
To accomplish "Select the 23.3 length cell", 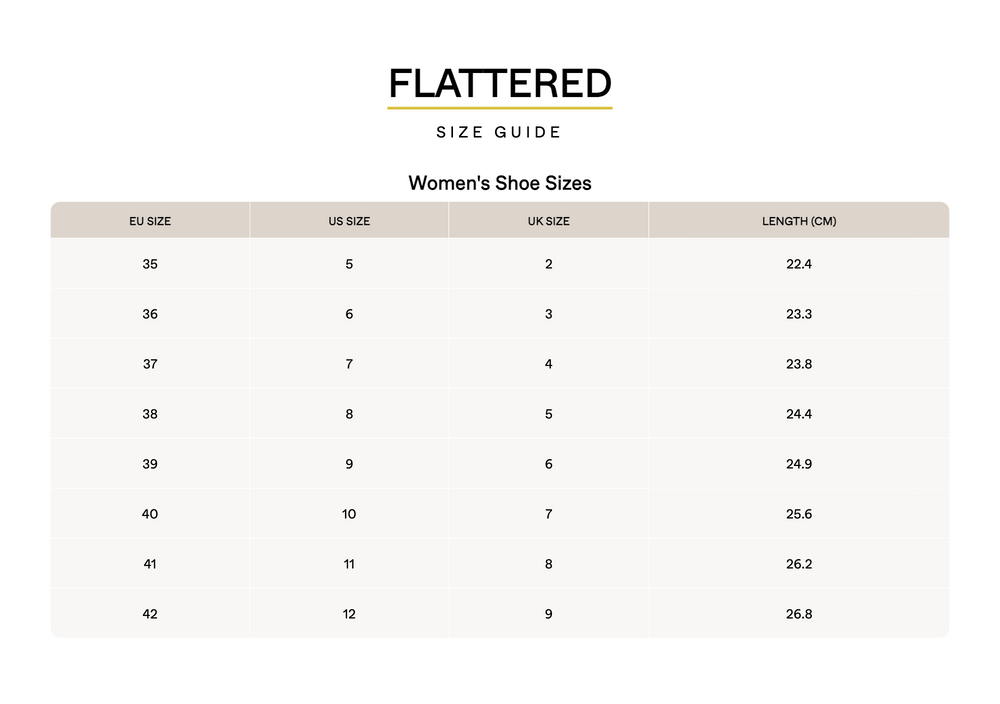I will [x=798, y=314].
